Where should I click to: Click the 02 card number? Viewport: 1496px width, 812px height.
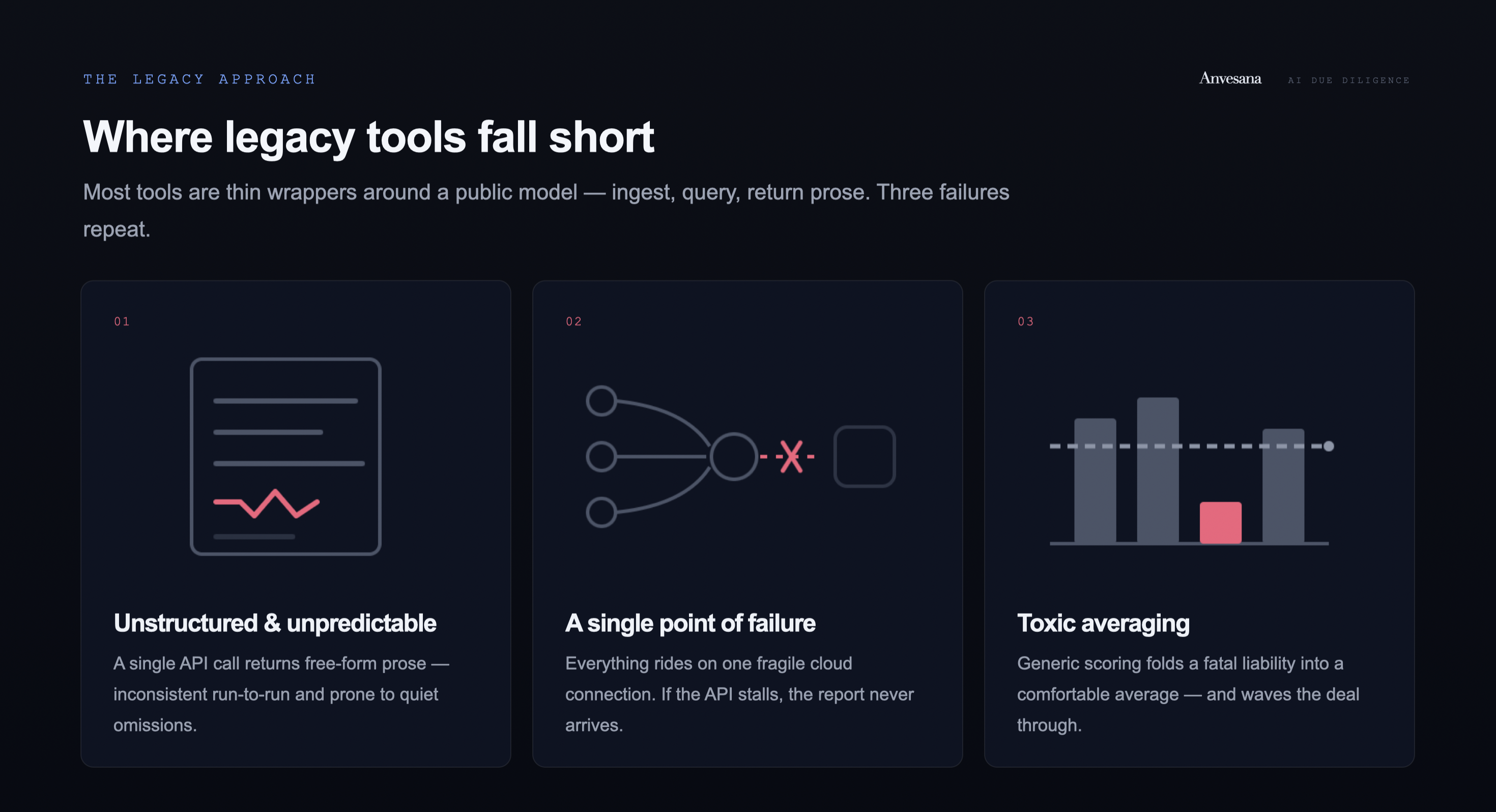(x=574, y=321)
